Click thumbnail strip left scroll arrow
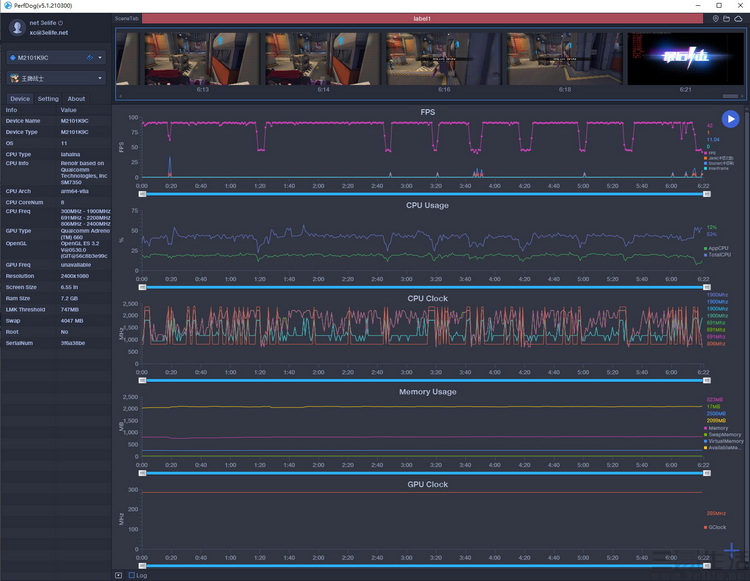This screenshot has height=581, width=750. point(120,96)
